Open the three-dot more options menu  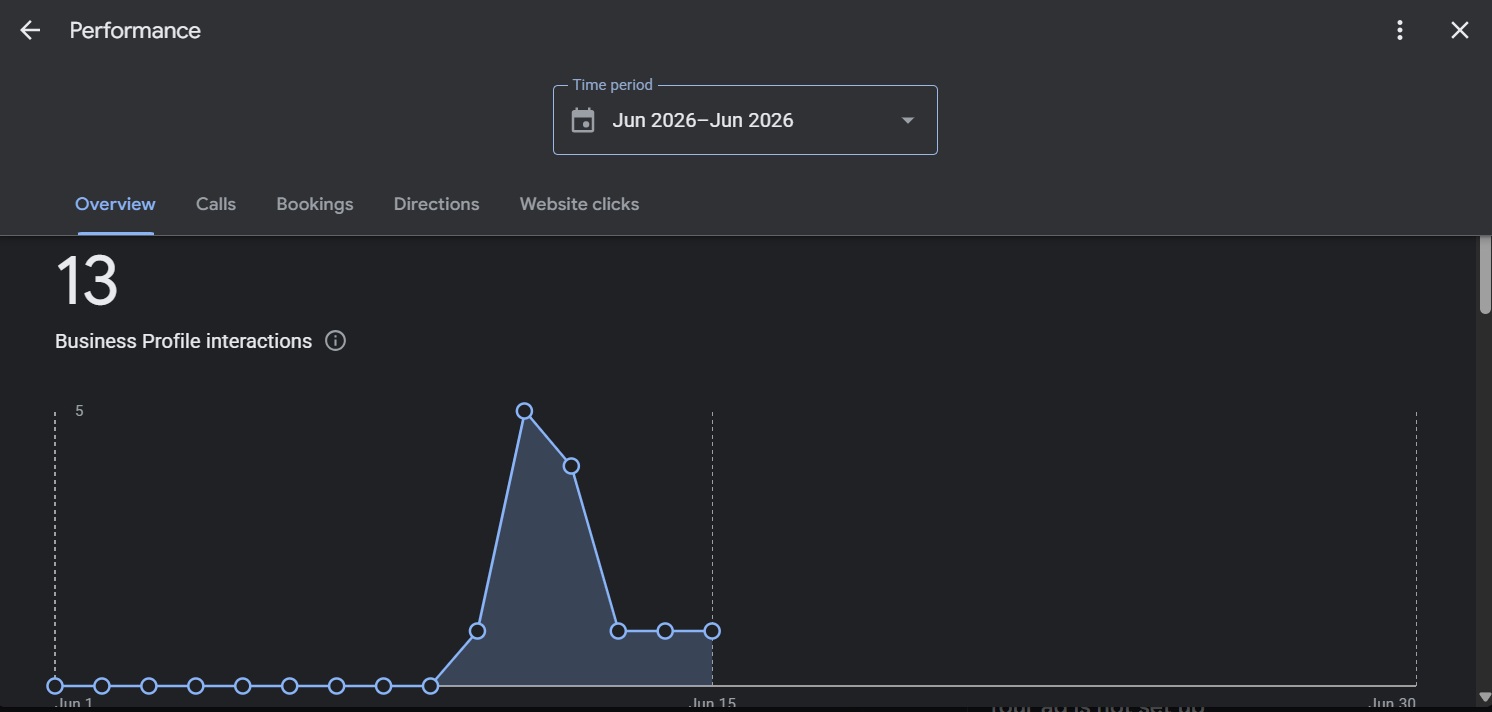click(x=1400, y=30)
